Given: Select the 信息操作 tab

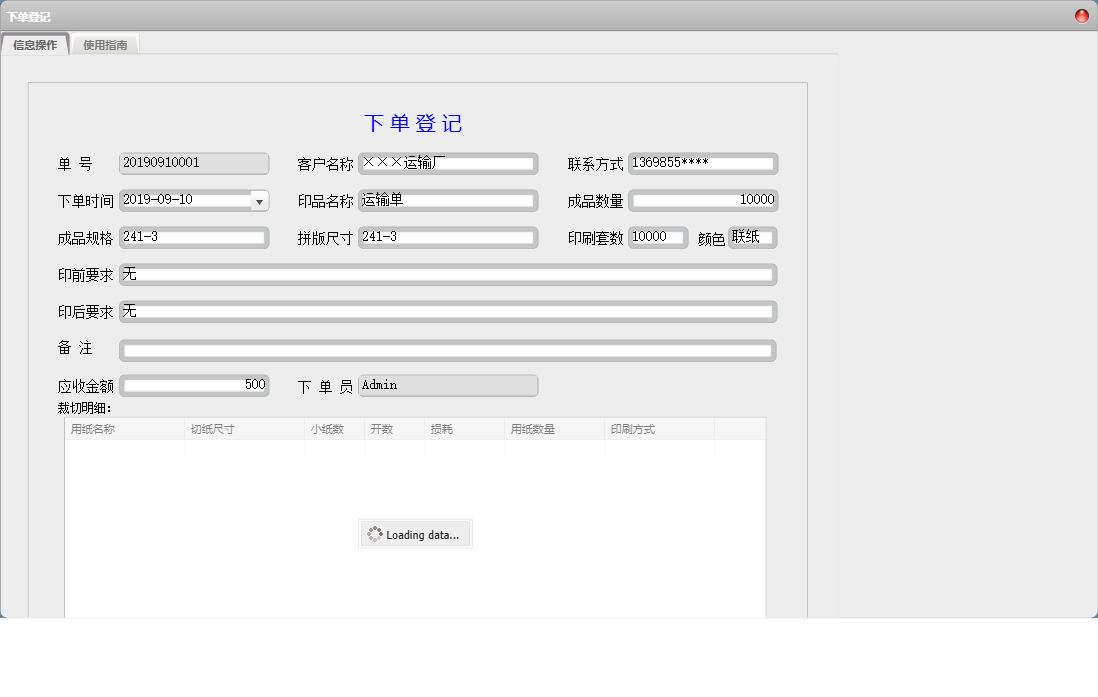Looking at the screenshot, I should pos(35,45).
